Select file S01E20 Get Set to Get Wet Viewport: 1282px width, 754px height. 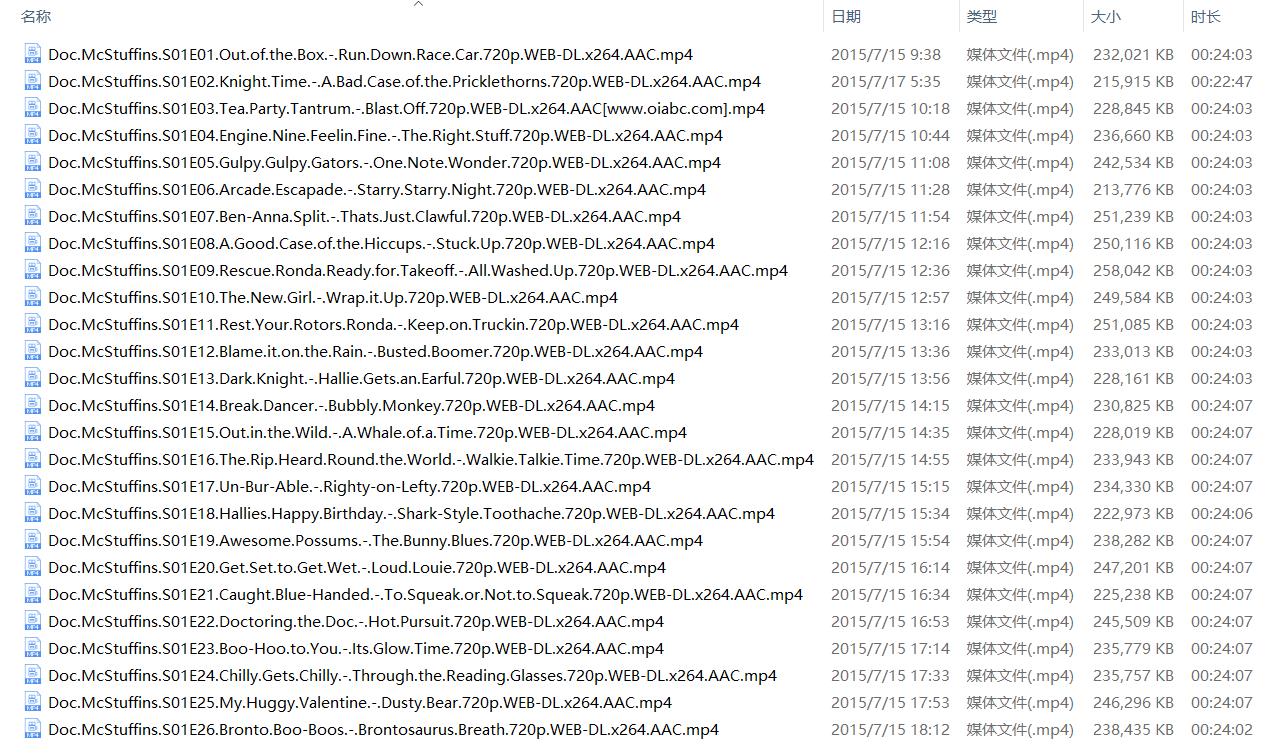(356, 567)
